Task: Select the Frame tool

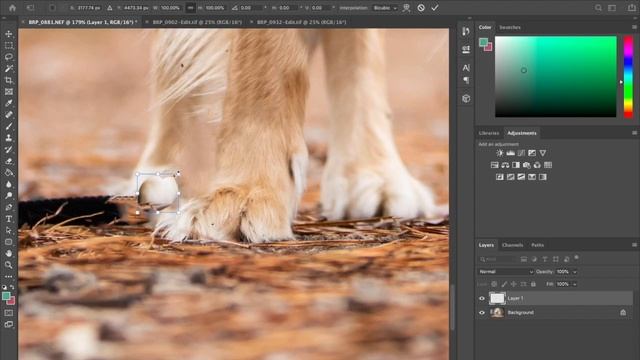Action: tap(9, 92)
